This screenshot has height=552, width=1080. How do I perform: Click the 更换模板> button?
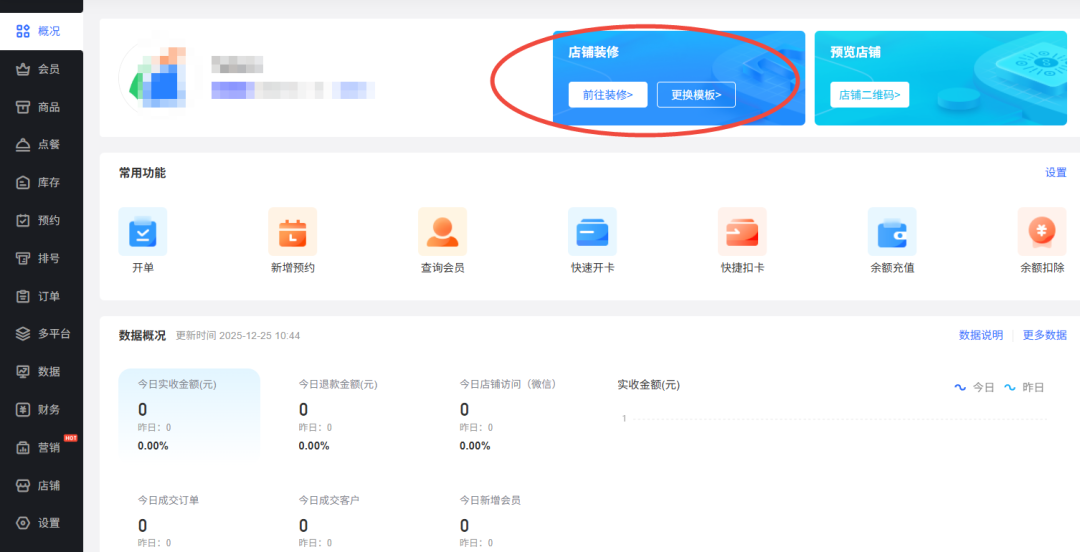(x=696, y=95)
